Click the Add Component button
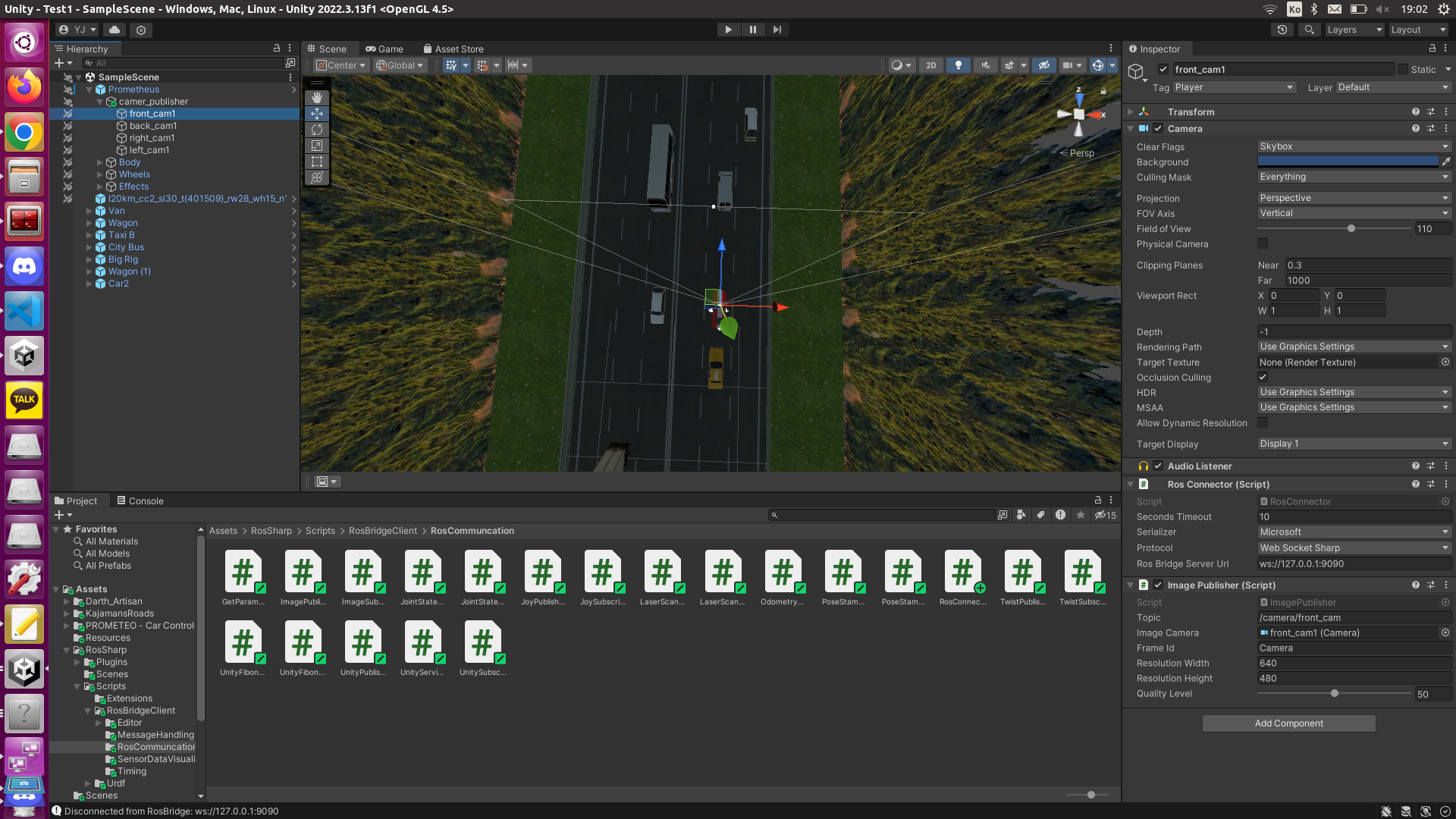Screen dimensions: 1456x819 point(1288,723)
